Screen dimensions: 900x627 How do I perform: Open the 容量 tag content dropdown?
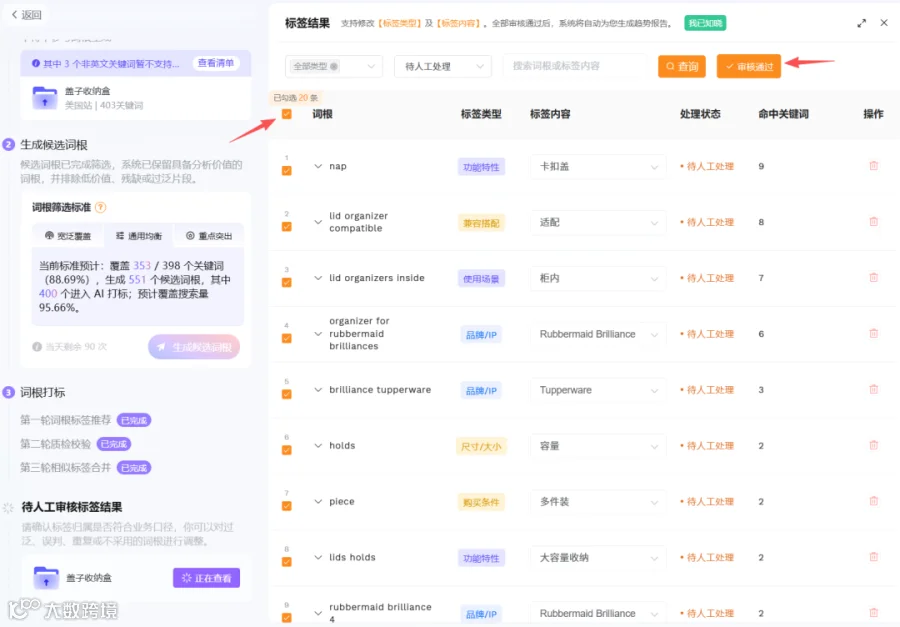[x=598, y=446]
